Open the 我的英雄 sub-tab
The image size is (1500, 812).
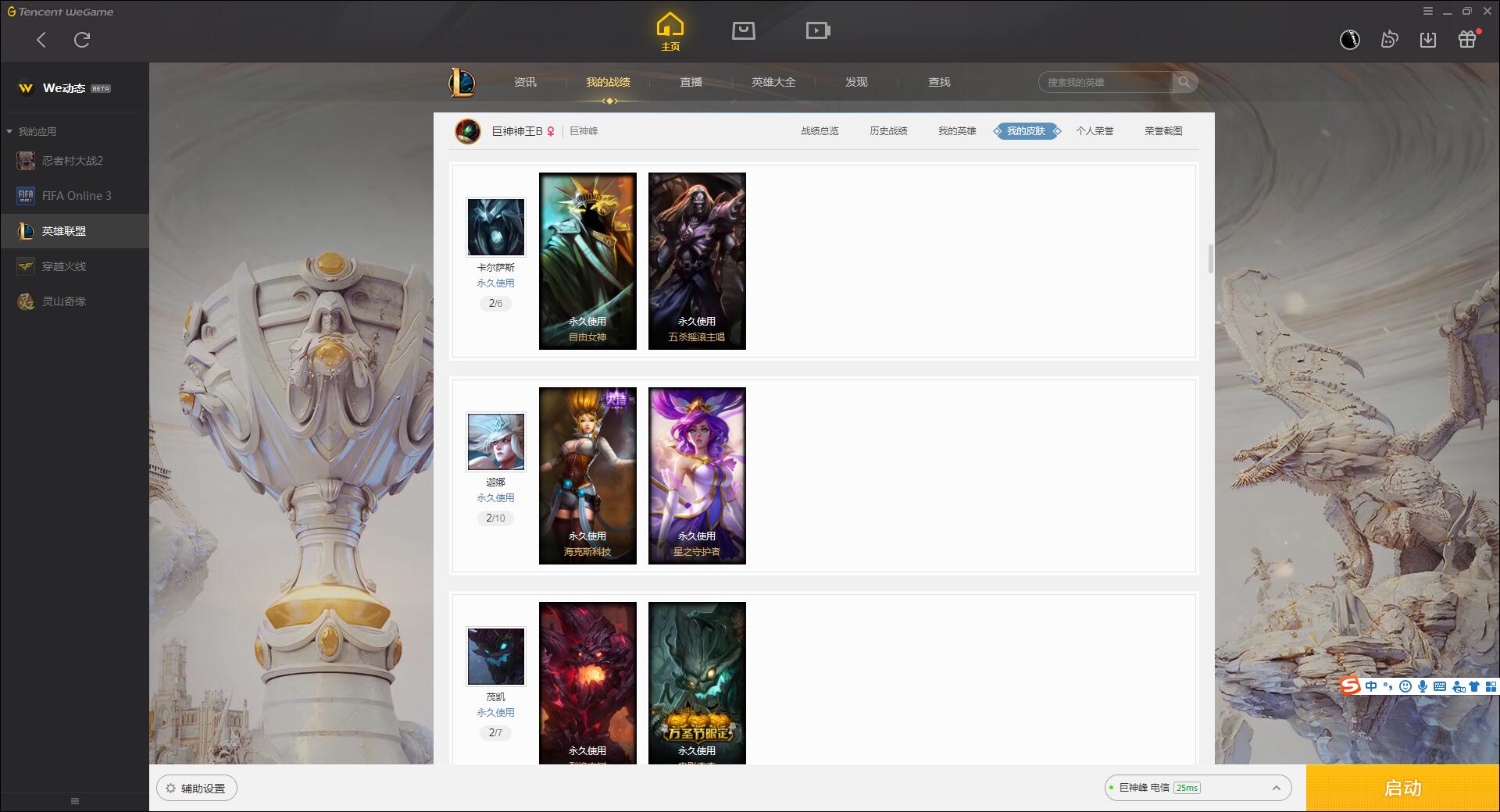click(x=957, y=131)
